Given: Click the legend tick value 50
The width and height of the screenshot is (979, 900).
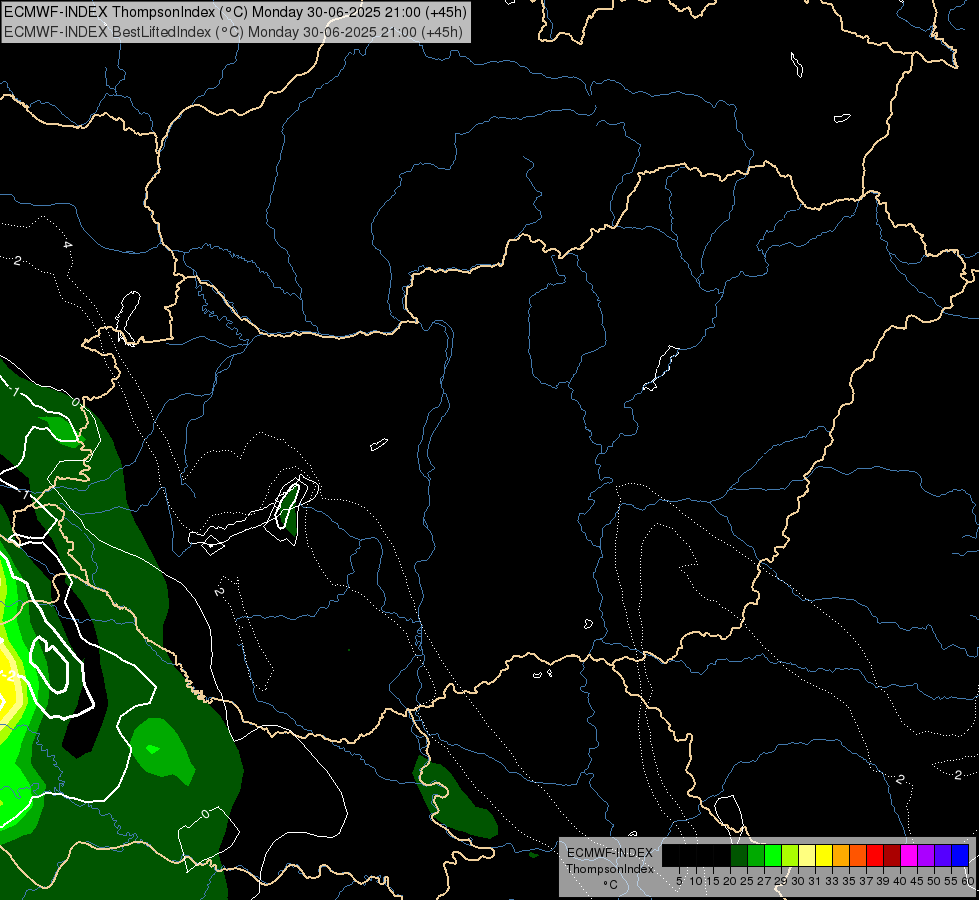Looking at the screenshot, I should coord(935,881).
